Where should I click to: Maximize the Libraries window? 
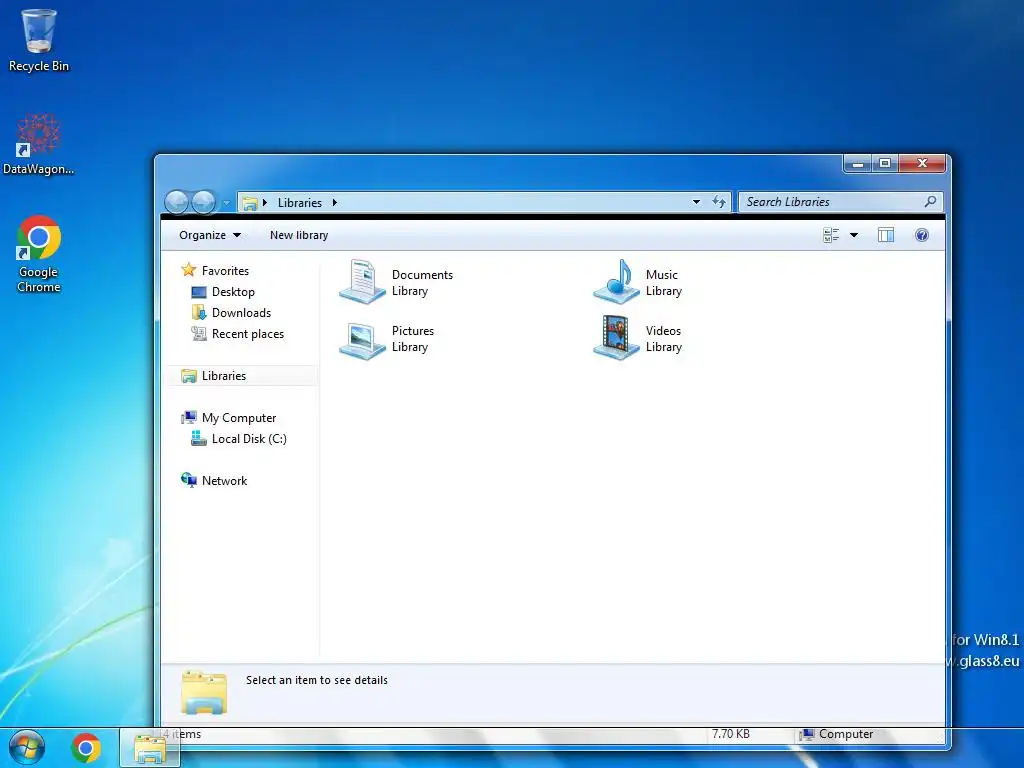click(x=885, y=163)
